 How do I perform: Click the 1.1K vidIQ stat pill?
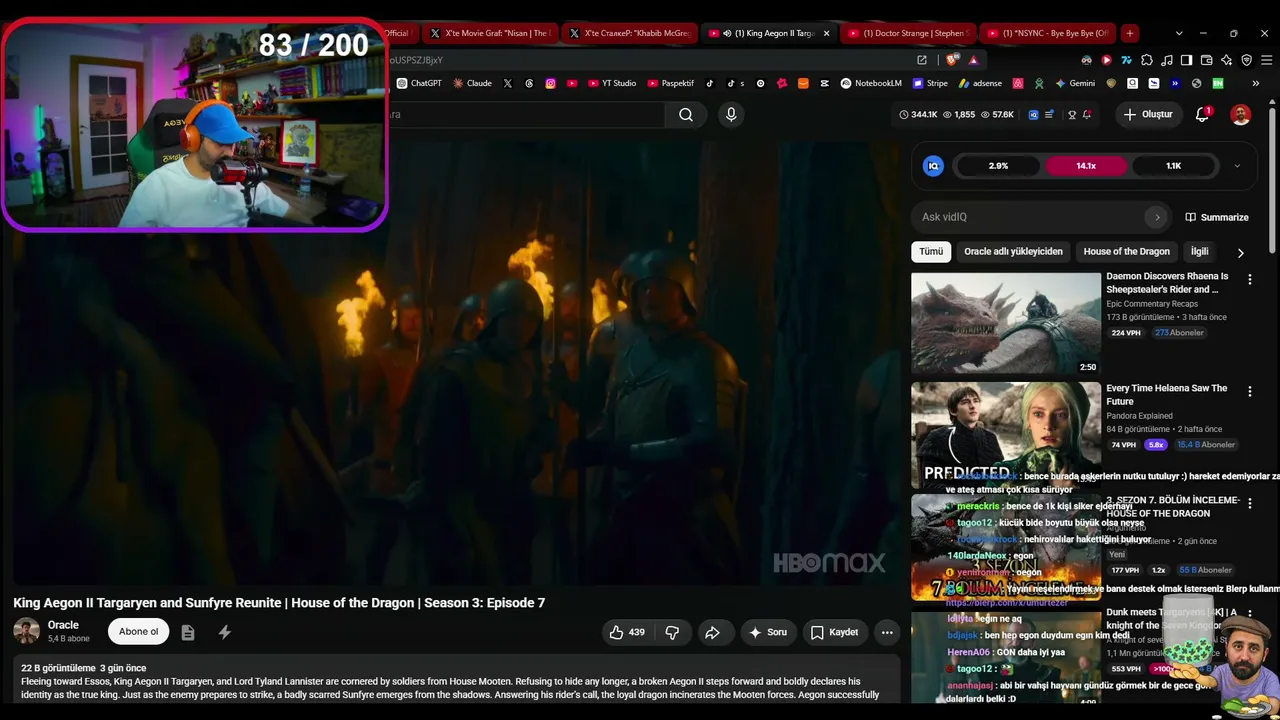pyautogui.click(x=1173, y=166)
